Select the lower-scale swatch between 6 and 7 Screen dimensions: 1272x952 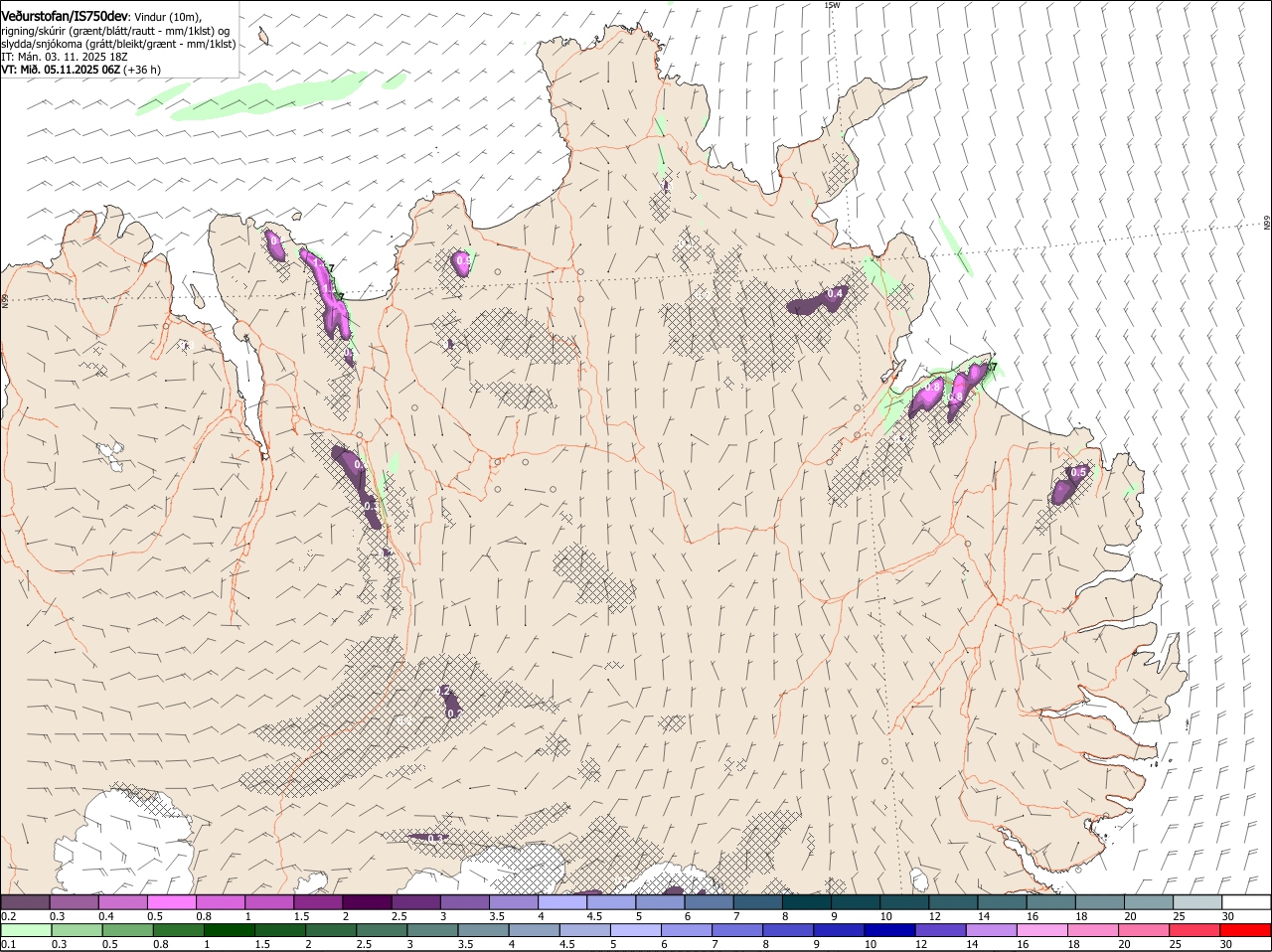tap(686, 931)
